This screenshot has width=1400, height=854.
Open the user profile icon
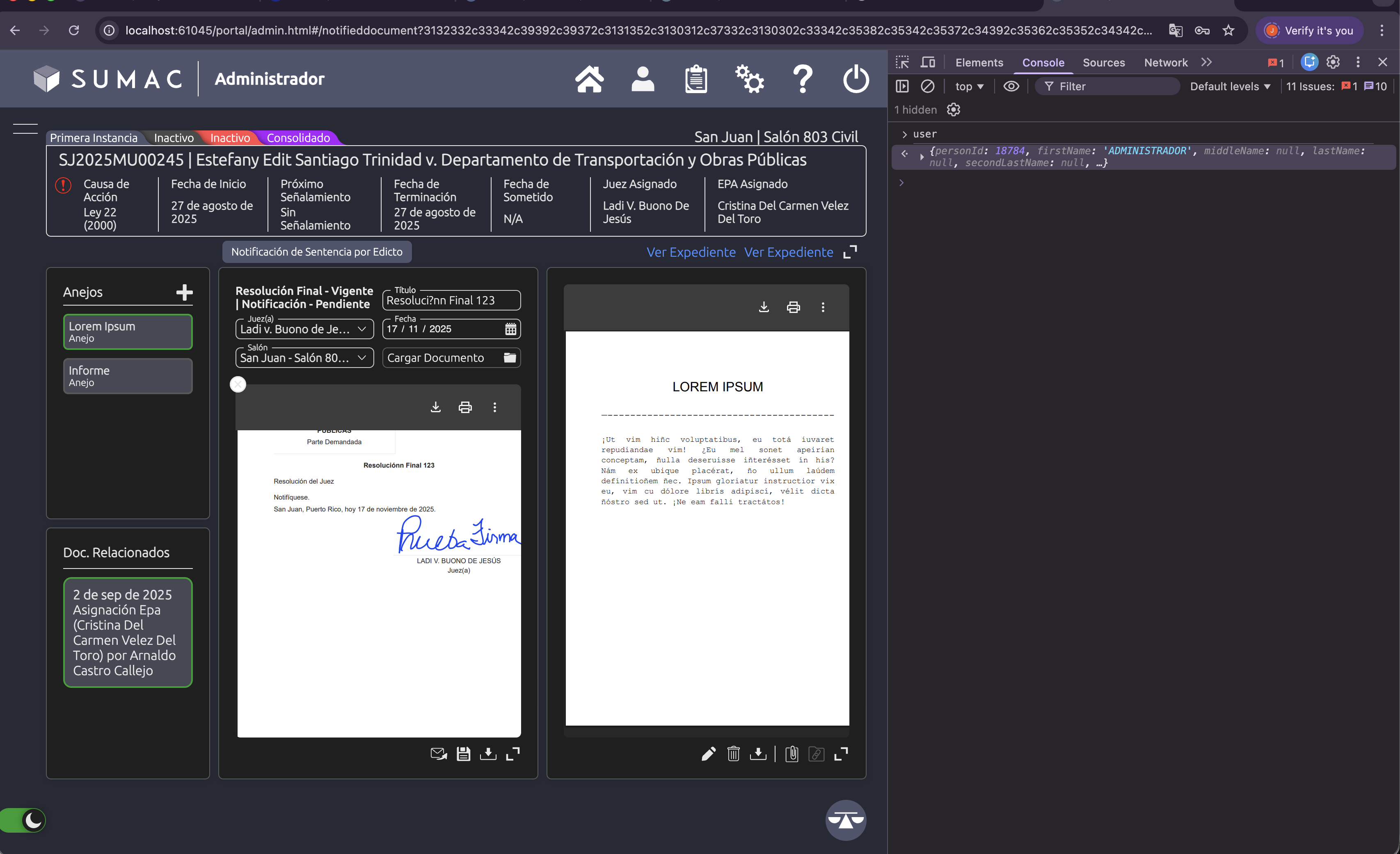click(643, 79)
